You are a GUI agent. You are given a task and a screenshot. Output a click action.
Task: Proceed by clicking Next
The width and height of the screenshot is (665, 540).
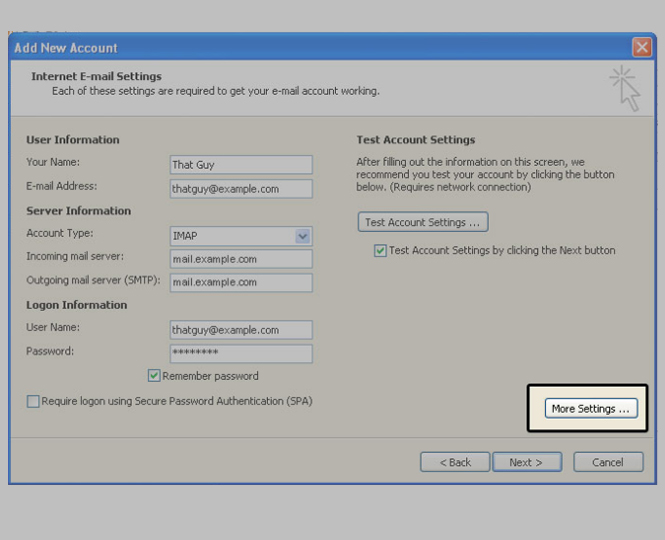coord(525,462)
